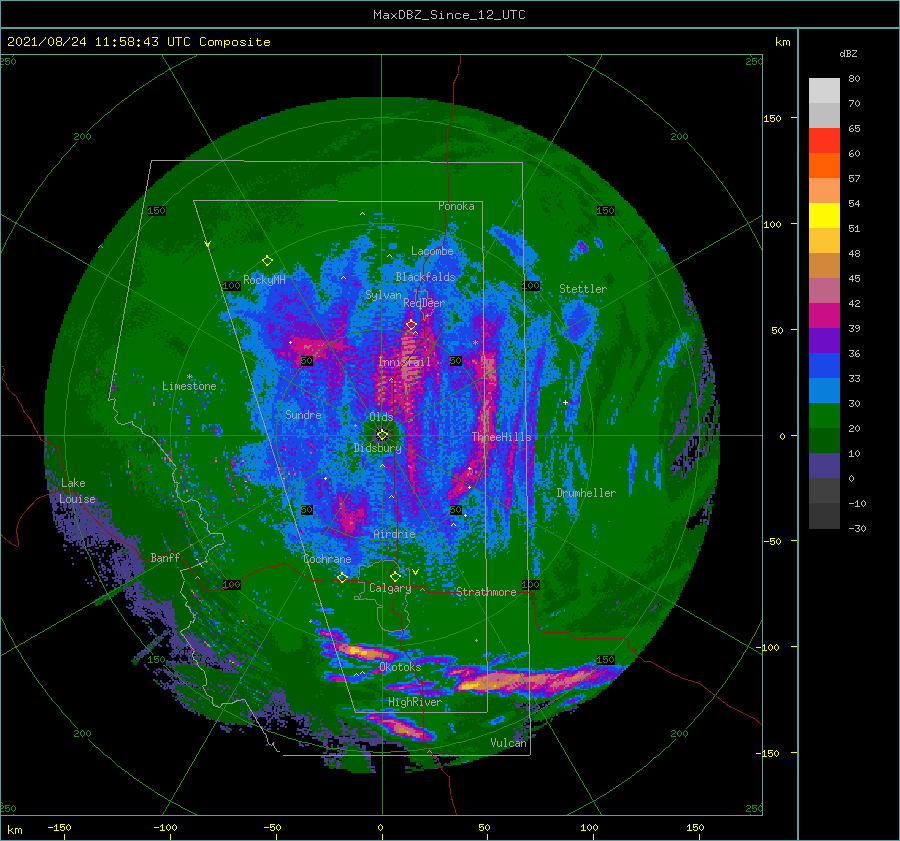Image resolution: width=900 pixels, height=841 pixels.
Task: Click the -150 value on the bottom axis
Action: (x=59, y=827)
